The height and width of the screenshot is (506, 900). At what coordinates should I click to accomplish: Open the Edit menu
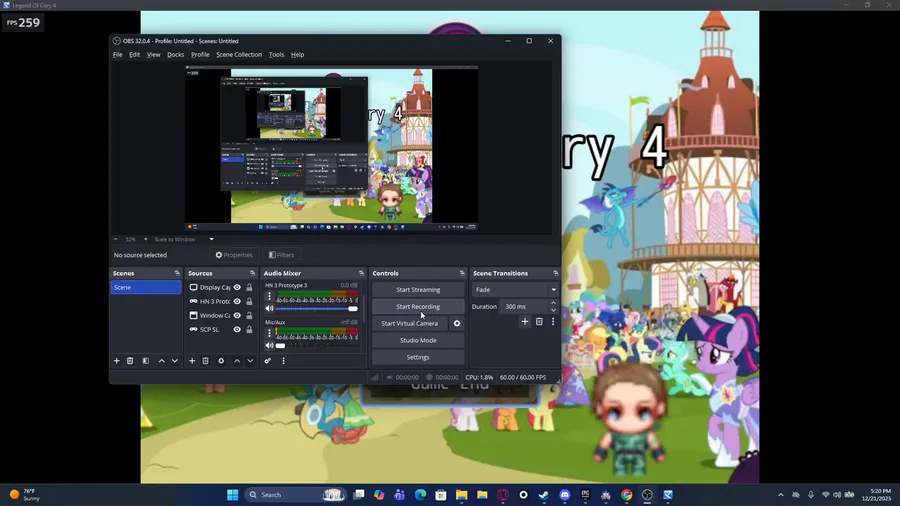click(134, 55)
